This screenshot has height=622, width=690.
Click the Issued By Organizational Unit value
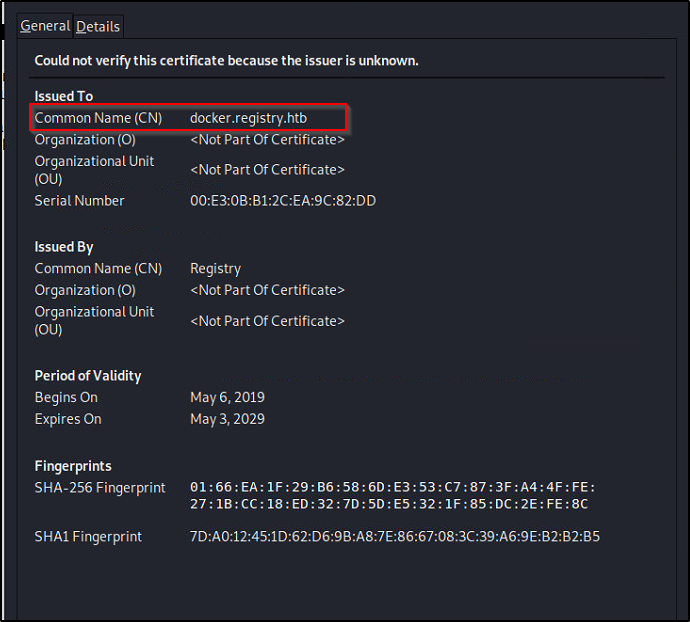pos(267,321)
